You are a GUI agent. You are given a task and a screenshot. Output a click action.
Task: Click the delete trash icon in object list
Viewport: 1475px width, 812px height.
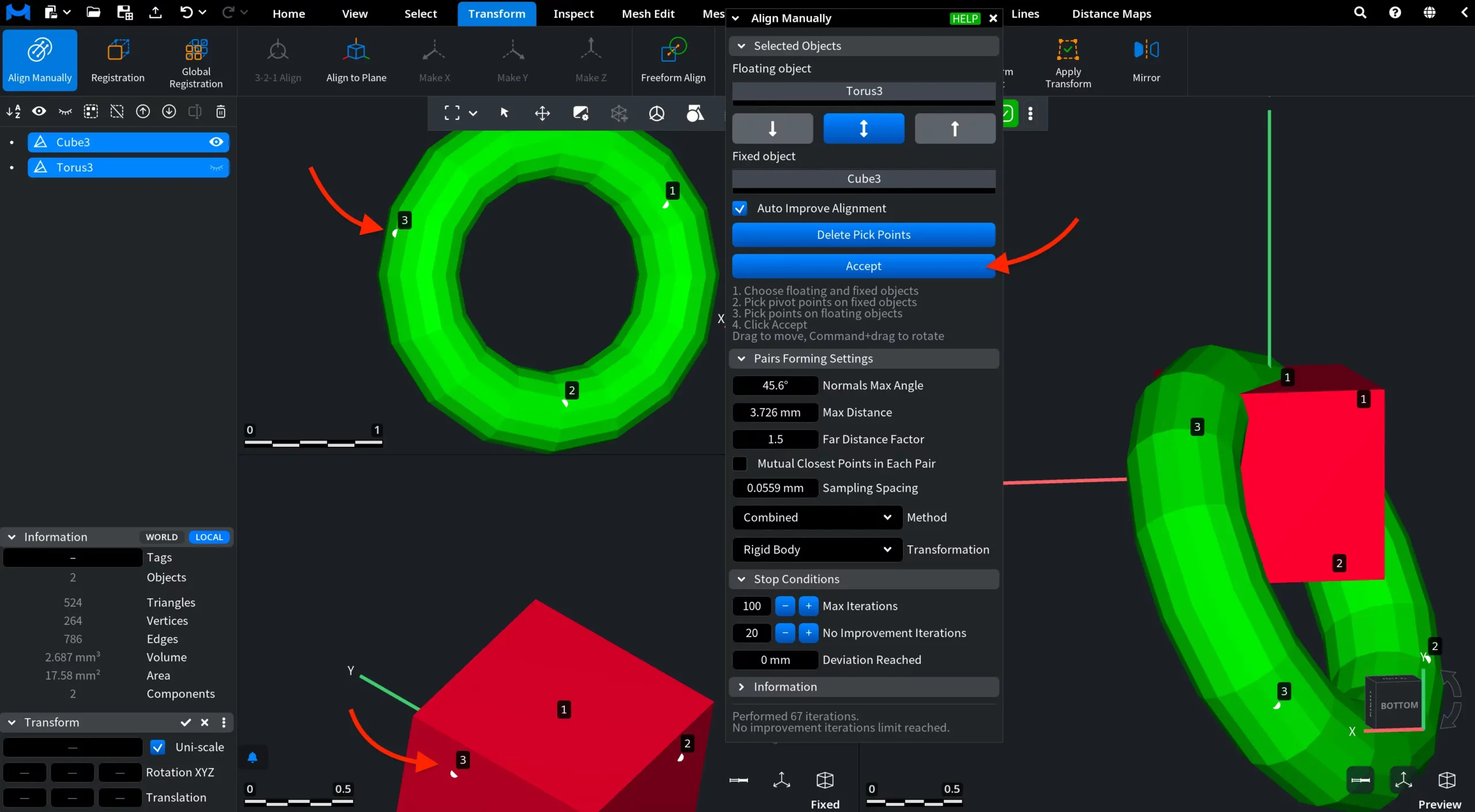221,112
